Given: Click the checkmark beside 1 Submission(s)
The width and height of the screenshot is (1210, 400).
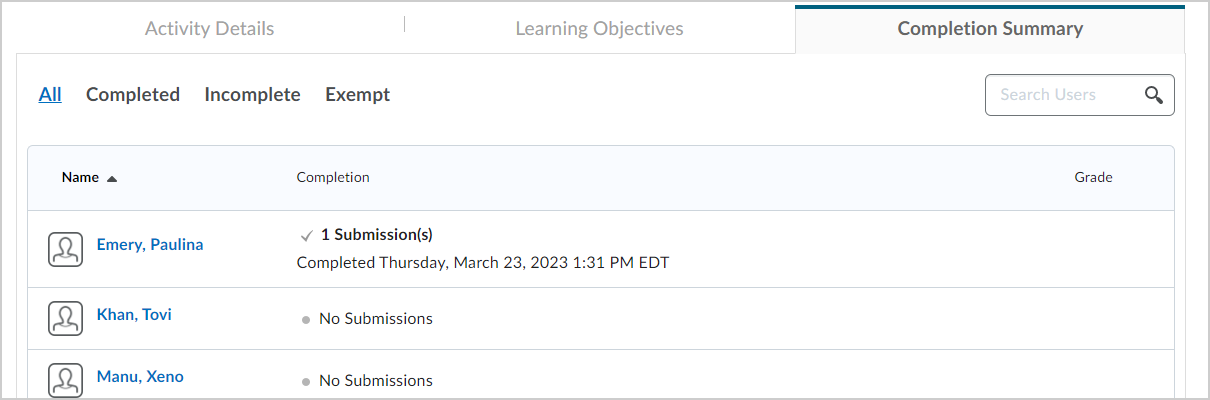Looking at the screenshot, I should (307, 236).
